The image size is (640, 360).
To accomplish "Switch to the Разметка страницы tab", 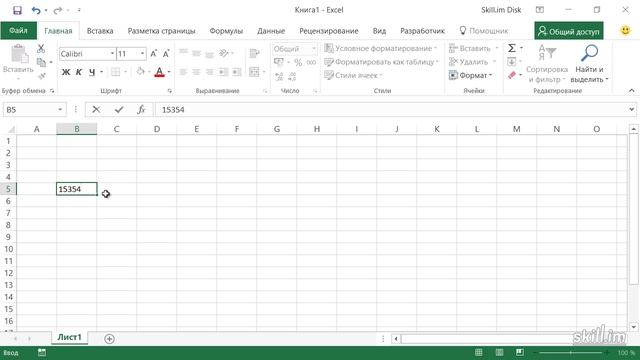I will [161, 31].
